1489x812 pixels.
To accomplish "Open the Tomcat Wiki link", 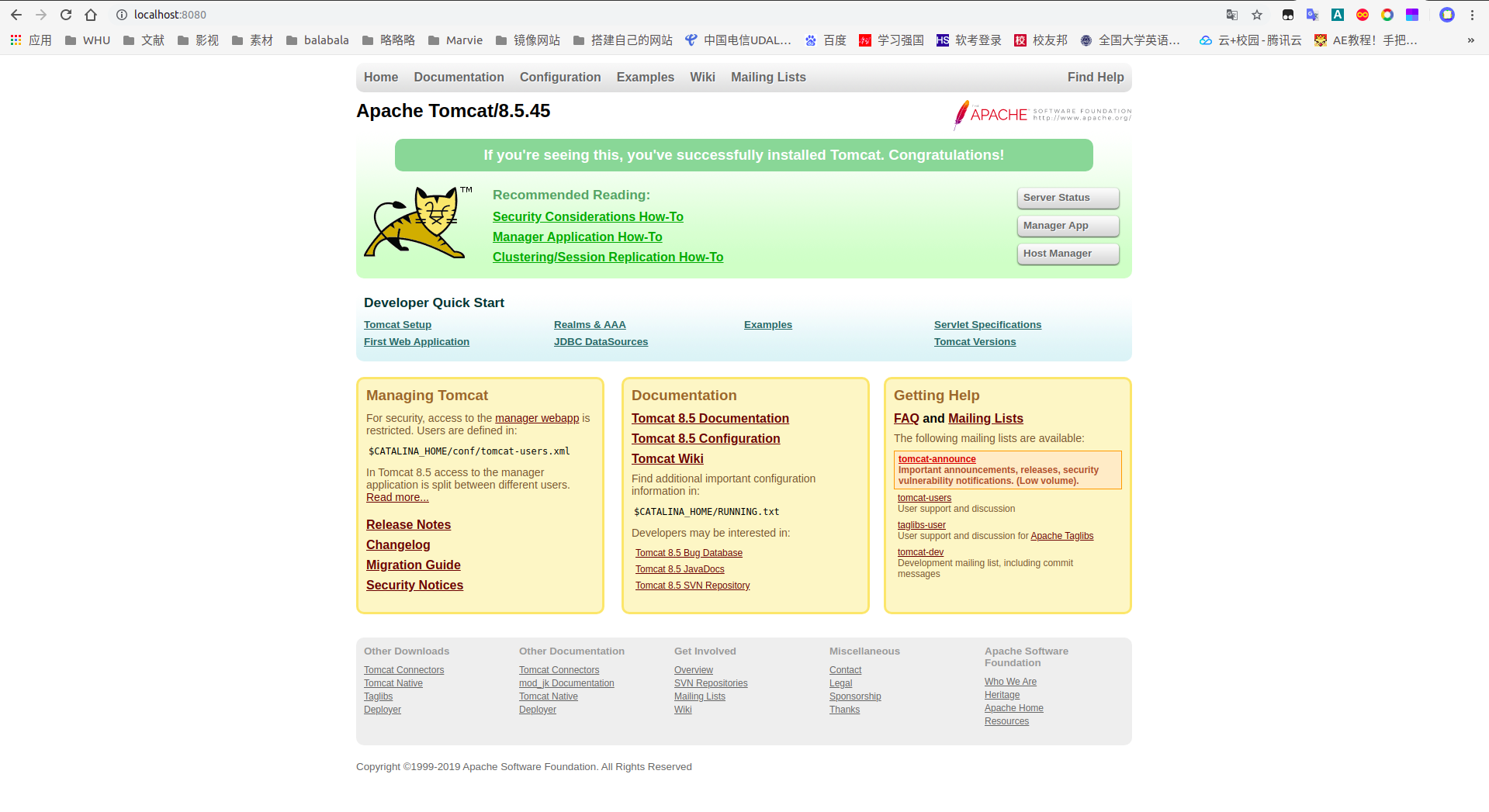I will 667,459.
